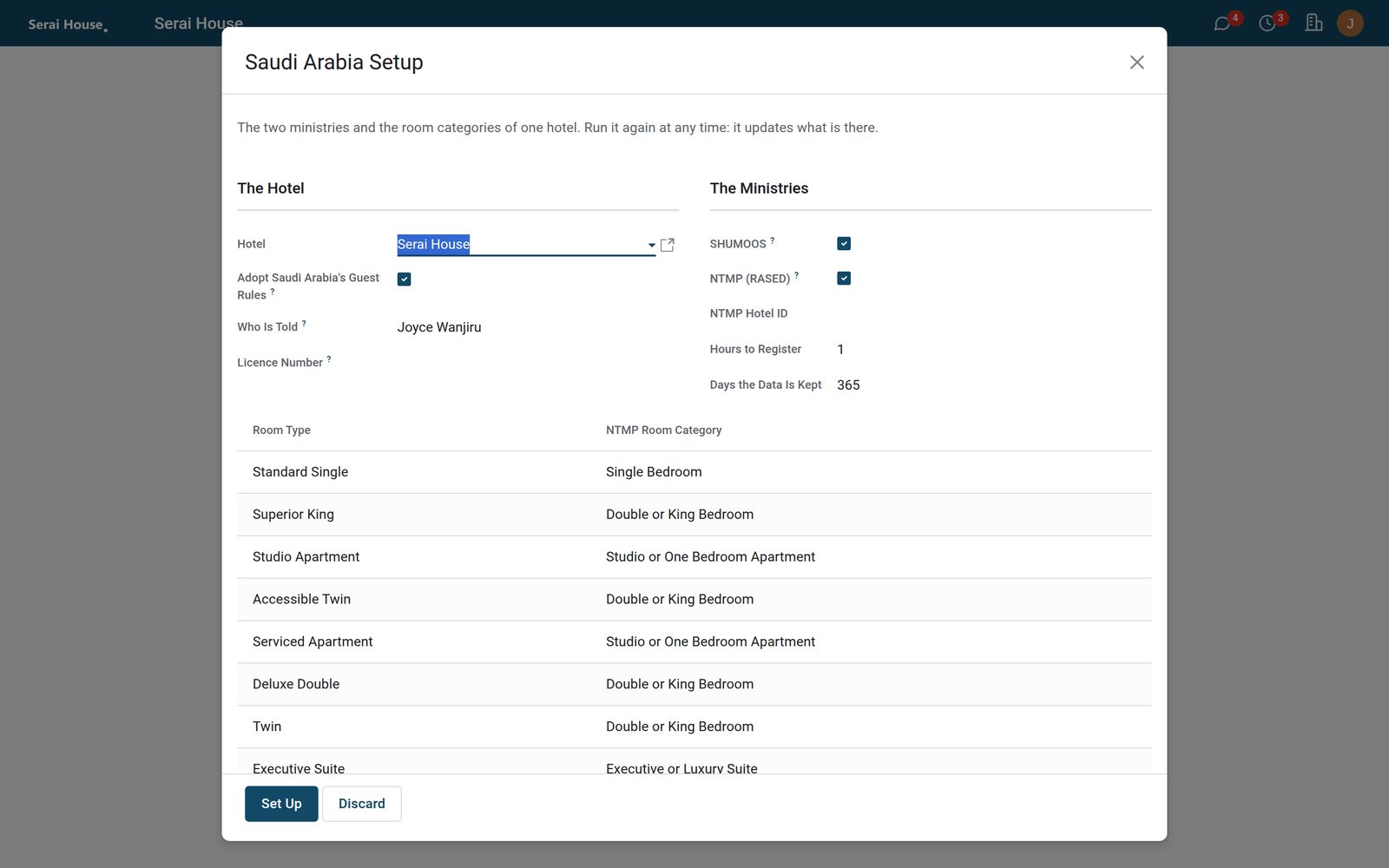Open the messages chat icon
1389x868 pixels.
click(1222, 23)
